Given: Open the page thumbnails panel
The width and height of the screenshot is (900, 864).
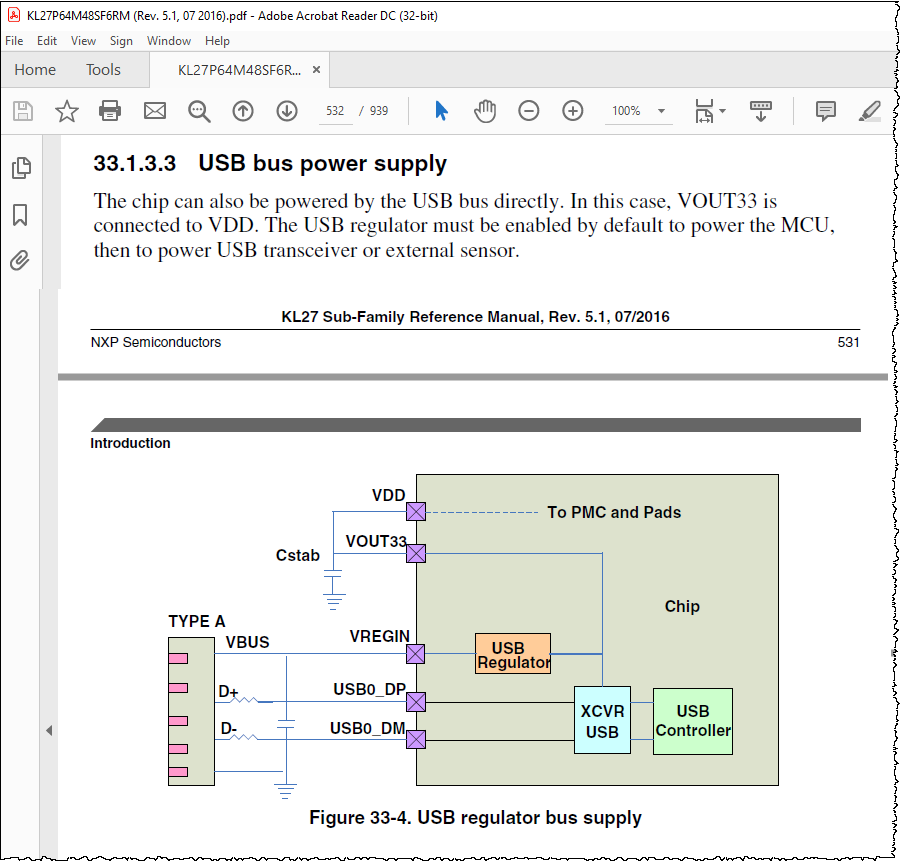Looking at the screenshot, I should click(21, 168).
